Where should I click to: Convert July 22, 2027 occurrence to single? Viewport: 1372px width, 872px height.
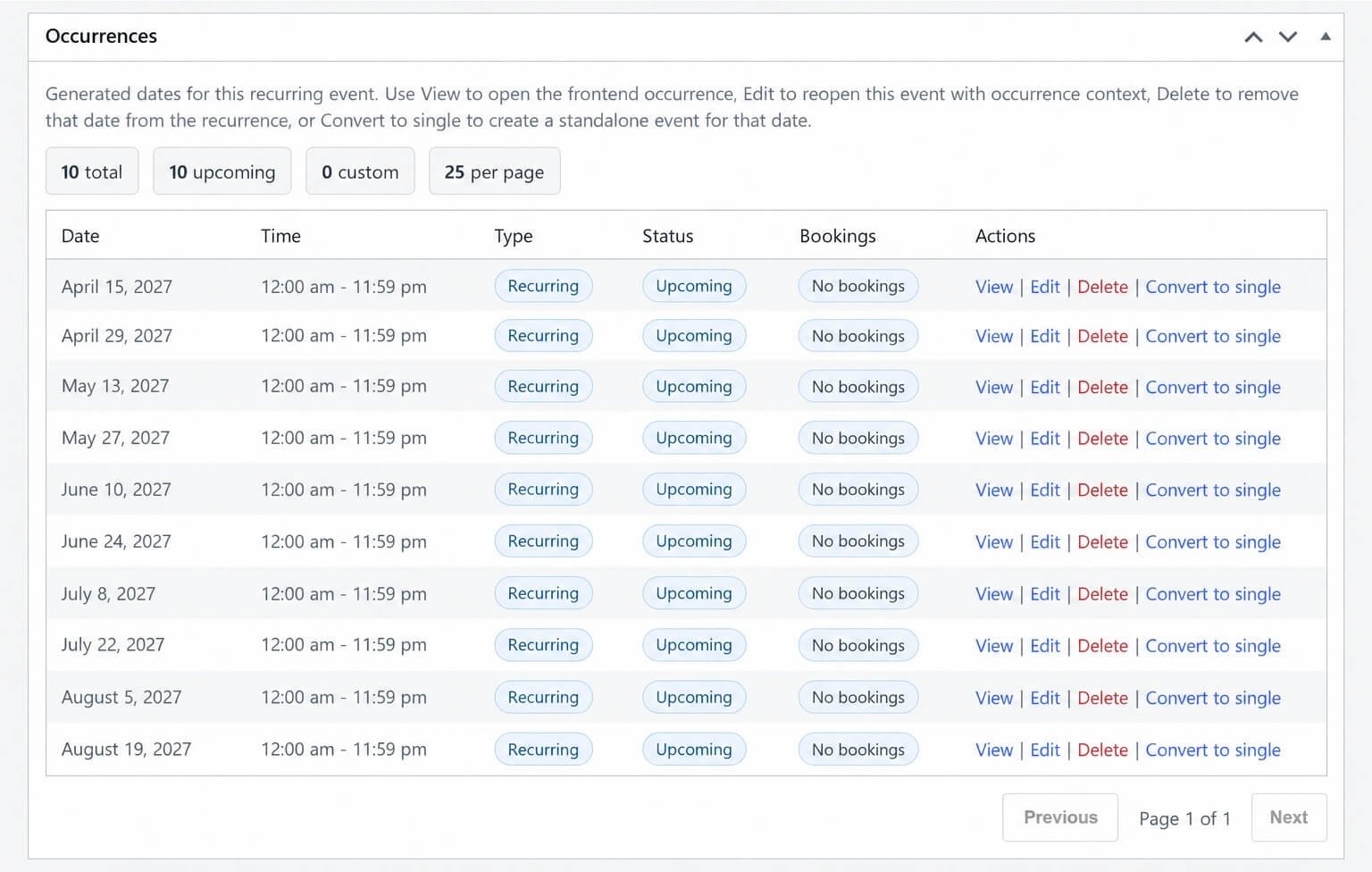(1213, 646)
